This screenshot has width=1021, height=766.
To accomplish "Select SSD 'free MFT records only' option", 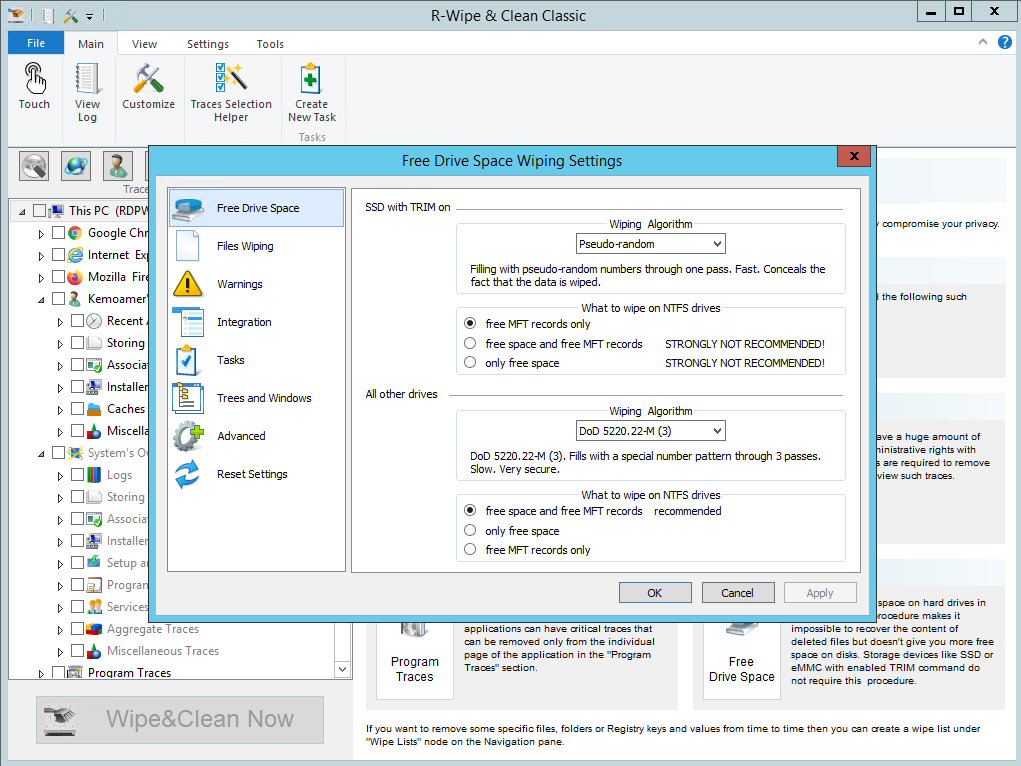I will pyautogui.click(x=470, y=324).
